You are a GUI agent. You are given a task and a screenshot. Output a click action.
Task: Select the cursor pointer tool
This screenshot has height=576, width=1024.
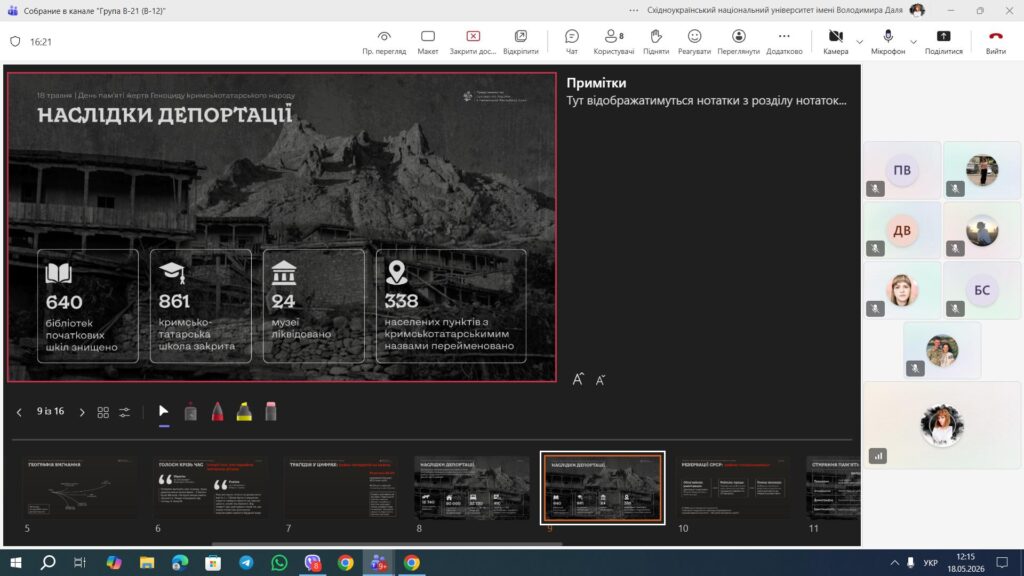coord(164,411)
